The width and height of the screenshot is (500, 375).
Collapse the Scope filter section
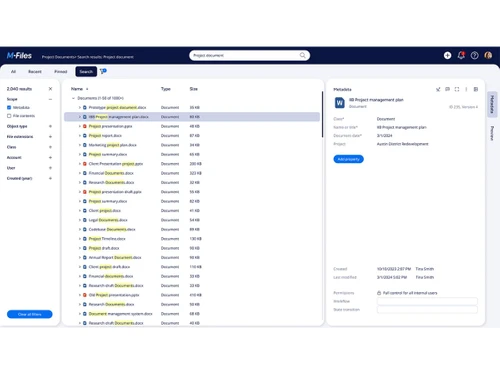50,99
